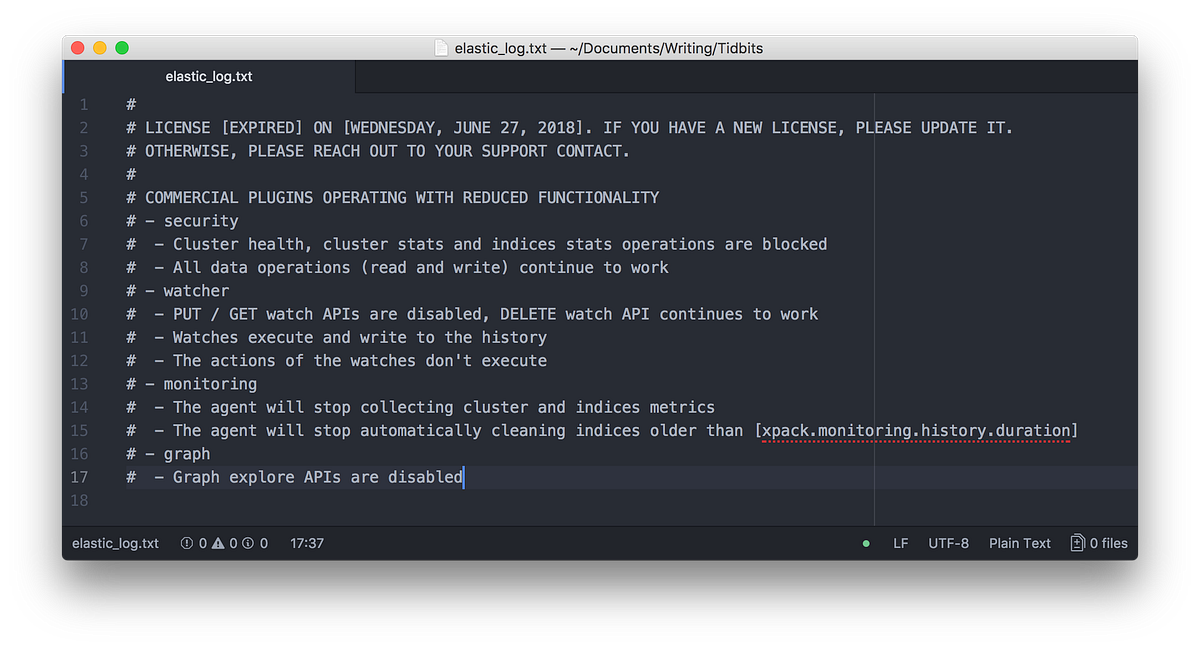The image size is (1200, 649).
Task: Click the info messages icon in status bar
Action: (x=248, y=543)
